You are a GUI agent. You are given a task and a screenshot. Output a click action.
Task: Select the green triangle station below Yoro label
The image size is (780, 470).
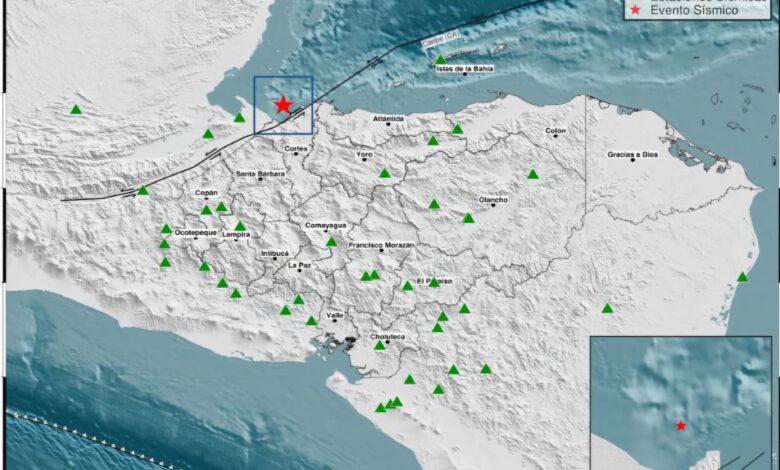384,173
